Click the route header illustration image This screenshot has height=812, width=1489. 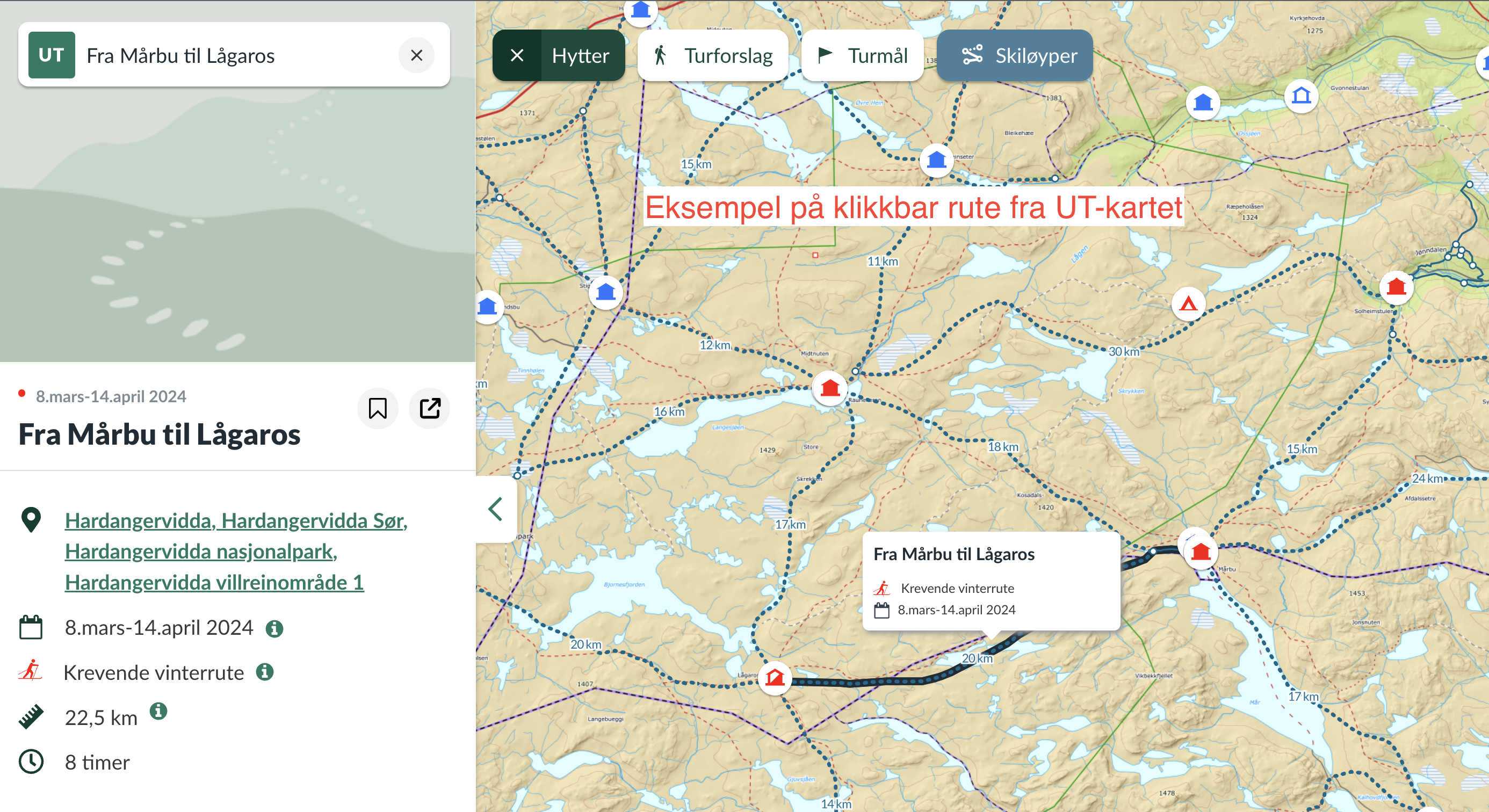(x=237, y=181)
